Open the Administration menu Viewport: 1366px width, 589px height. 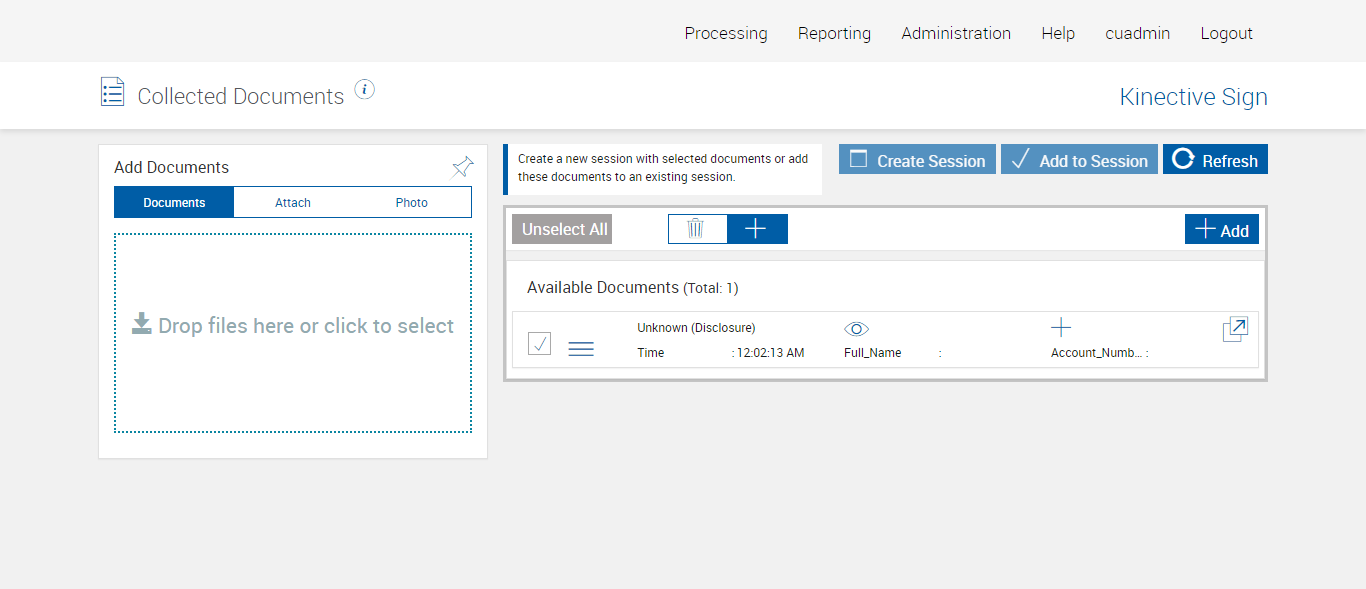pyautogui.click(x=956, y=33)
